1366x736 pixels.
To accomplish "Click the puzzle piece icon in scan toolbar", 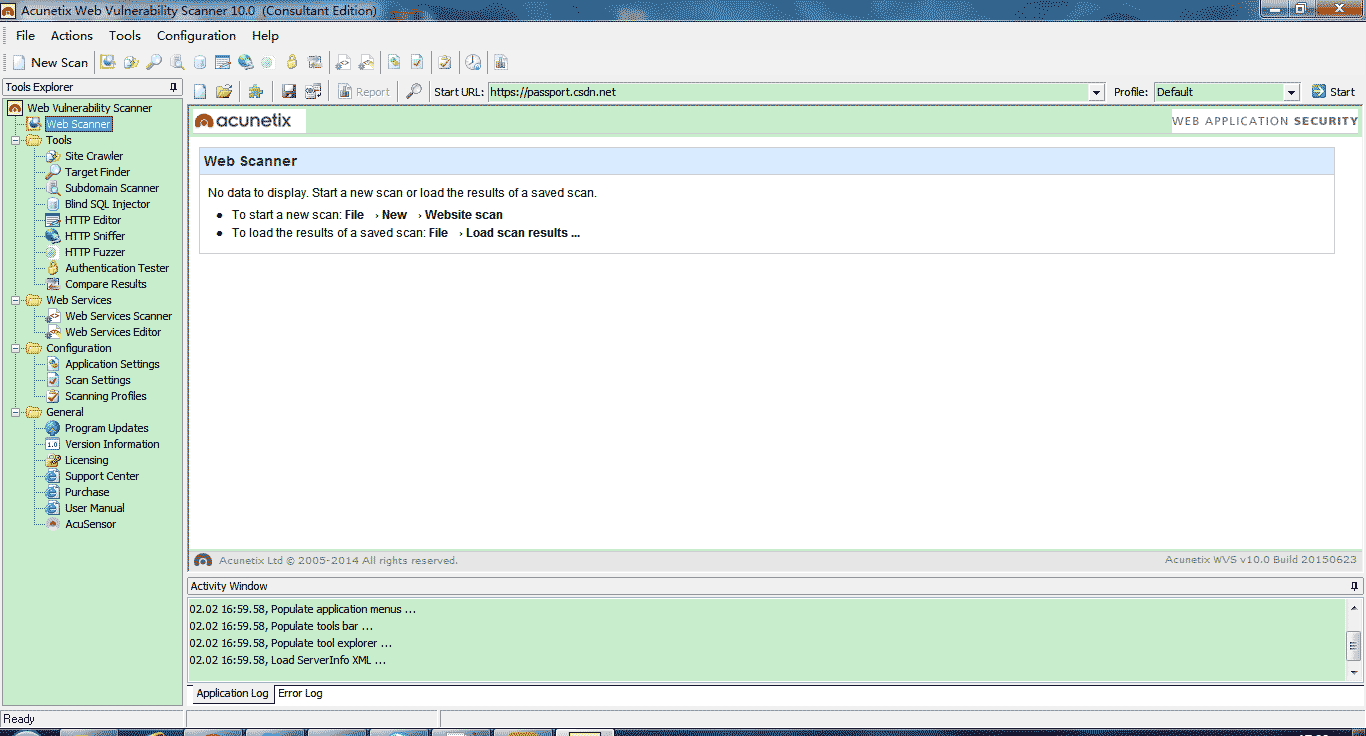I will click(x=256, y=91).
